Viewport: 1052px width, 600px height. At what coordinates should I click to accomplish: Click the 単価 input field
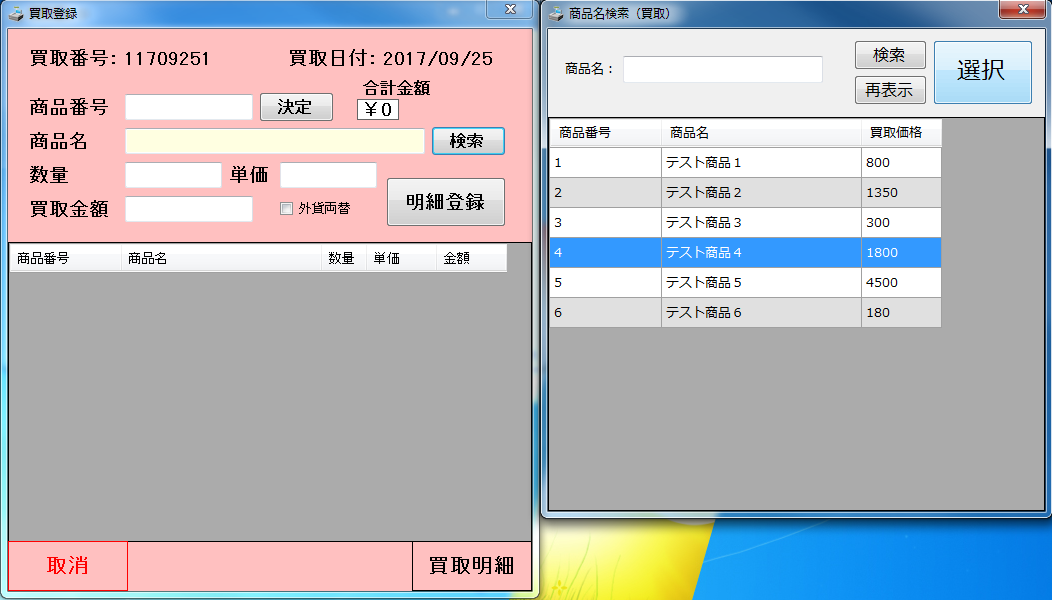(x=328, y=175)
